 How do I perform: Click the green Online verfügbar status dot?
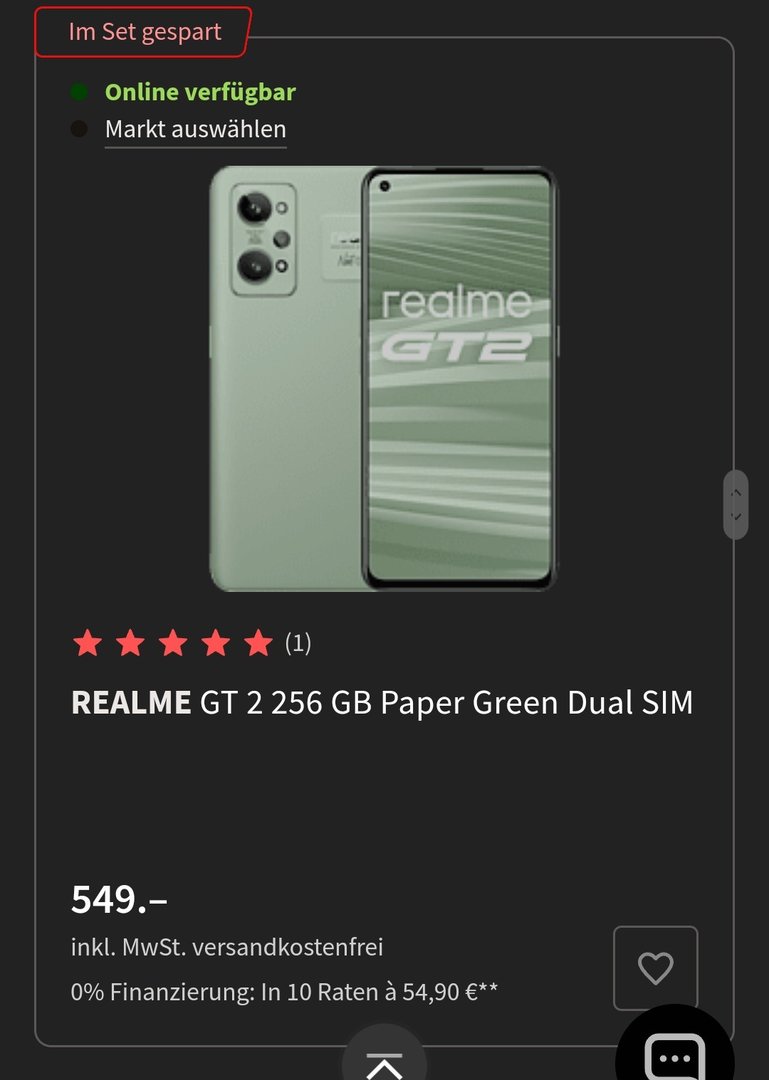(79, 92)
